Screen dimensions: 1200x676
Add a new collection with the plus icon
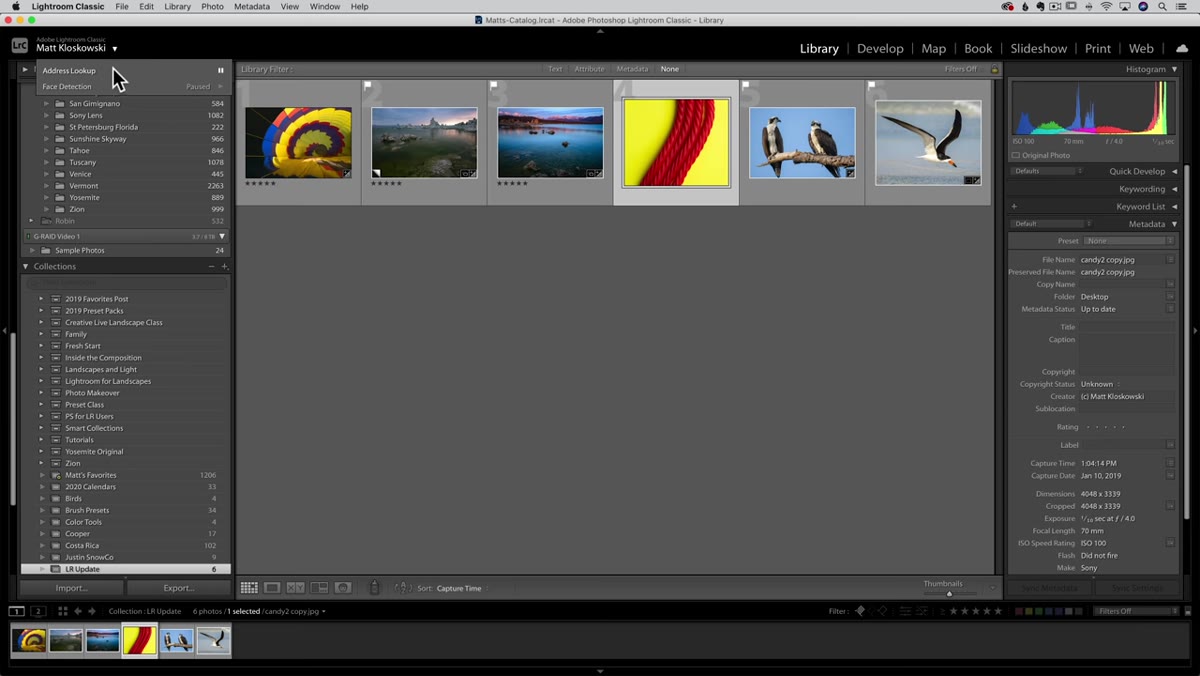point(225,267)
